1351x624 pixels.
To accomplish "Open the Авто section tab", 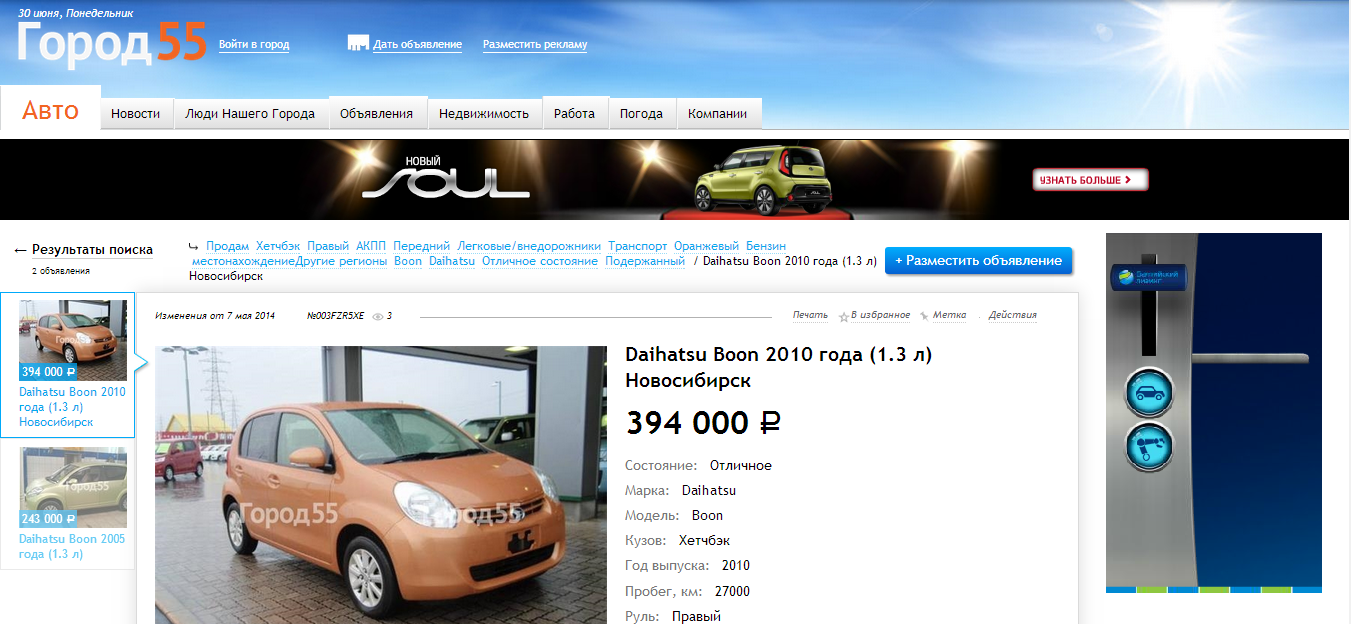I will coord(51,111).
